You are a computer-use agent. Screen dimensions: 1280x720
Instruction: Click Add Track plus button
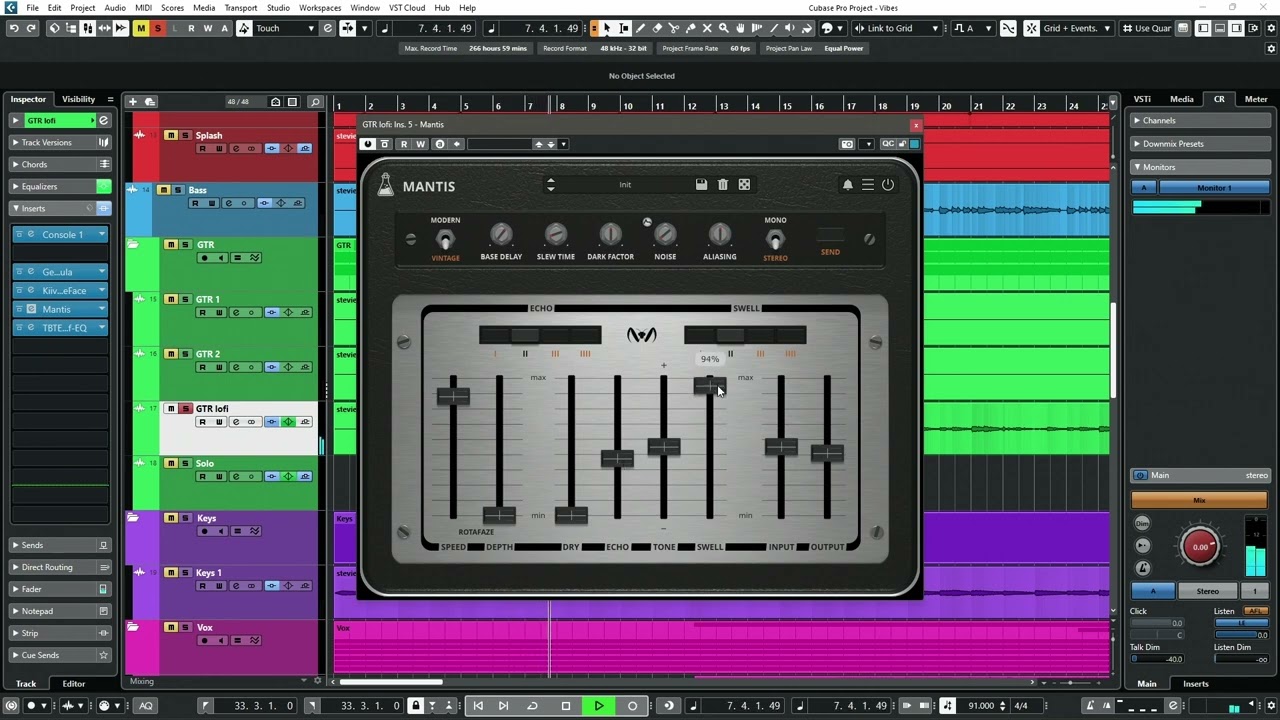click(132, 102)
